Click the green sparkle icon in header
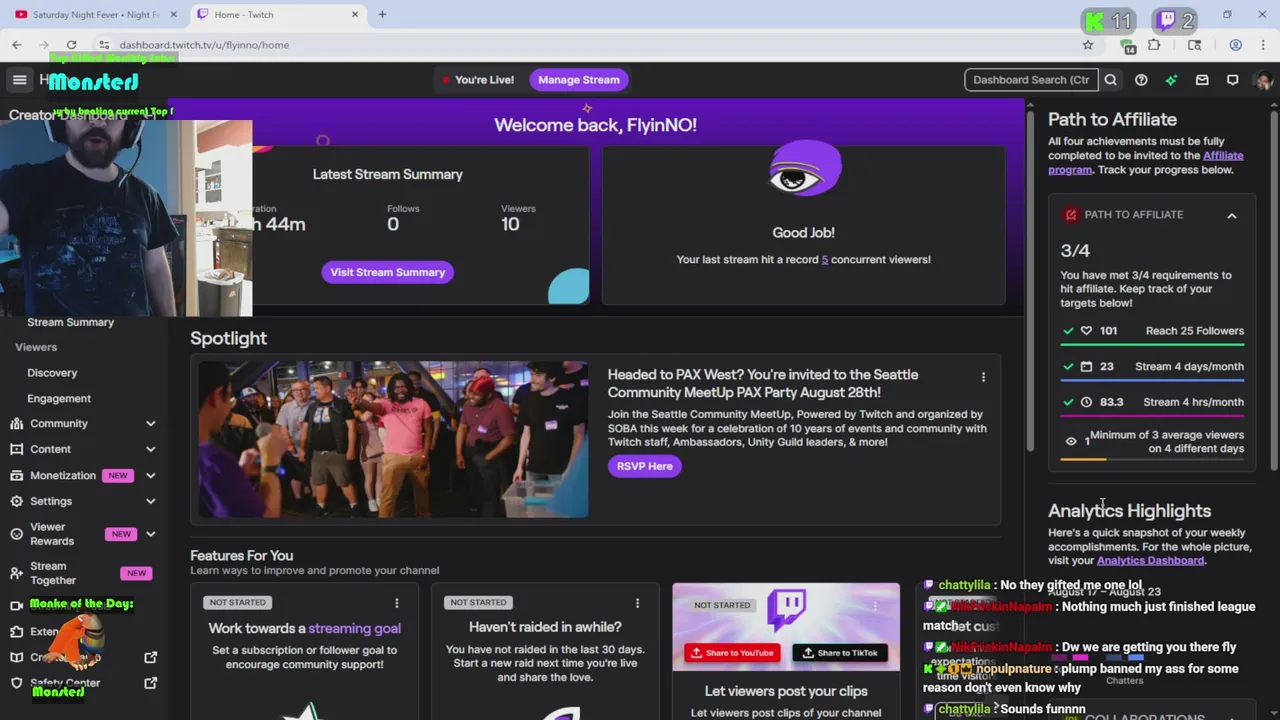The width and height of the screenshot is (1280, 720). tap(1171, 80)
